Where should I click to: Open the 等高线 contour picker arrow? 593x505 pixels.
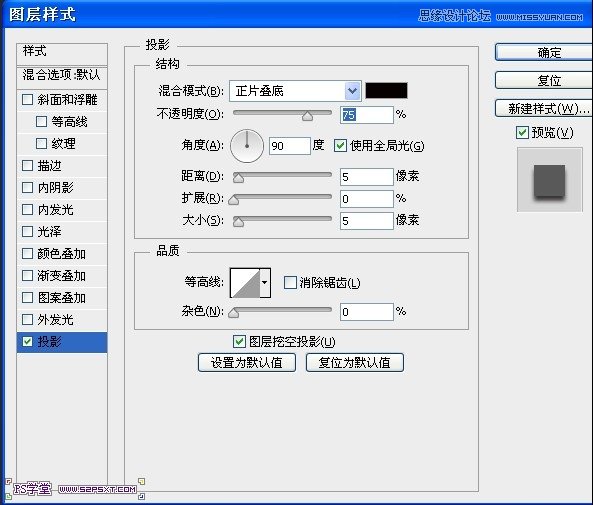coord(265,283)
